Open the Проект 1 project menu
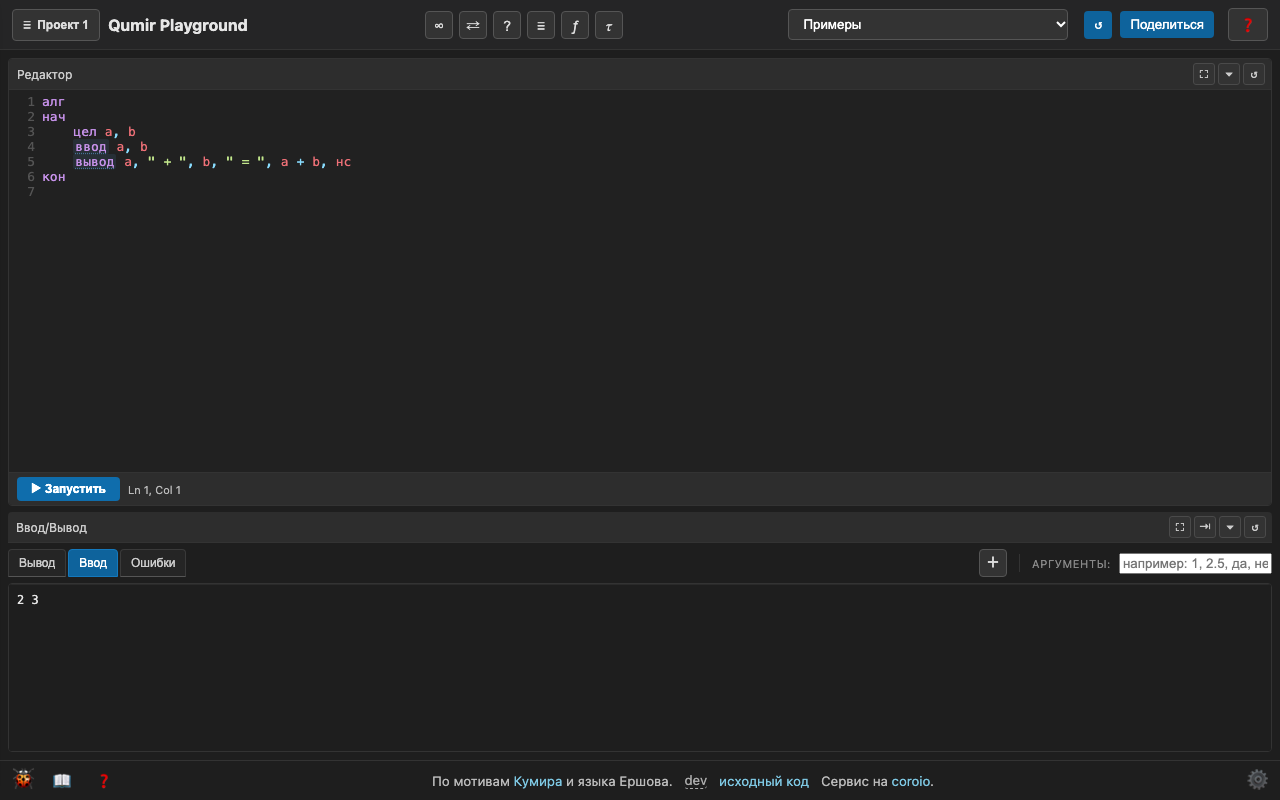Viewport: 1280px width, 800px height. click(x=56, y=25)
